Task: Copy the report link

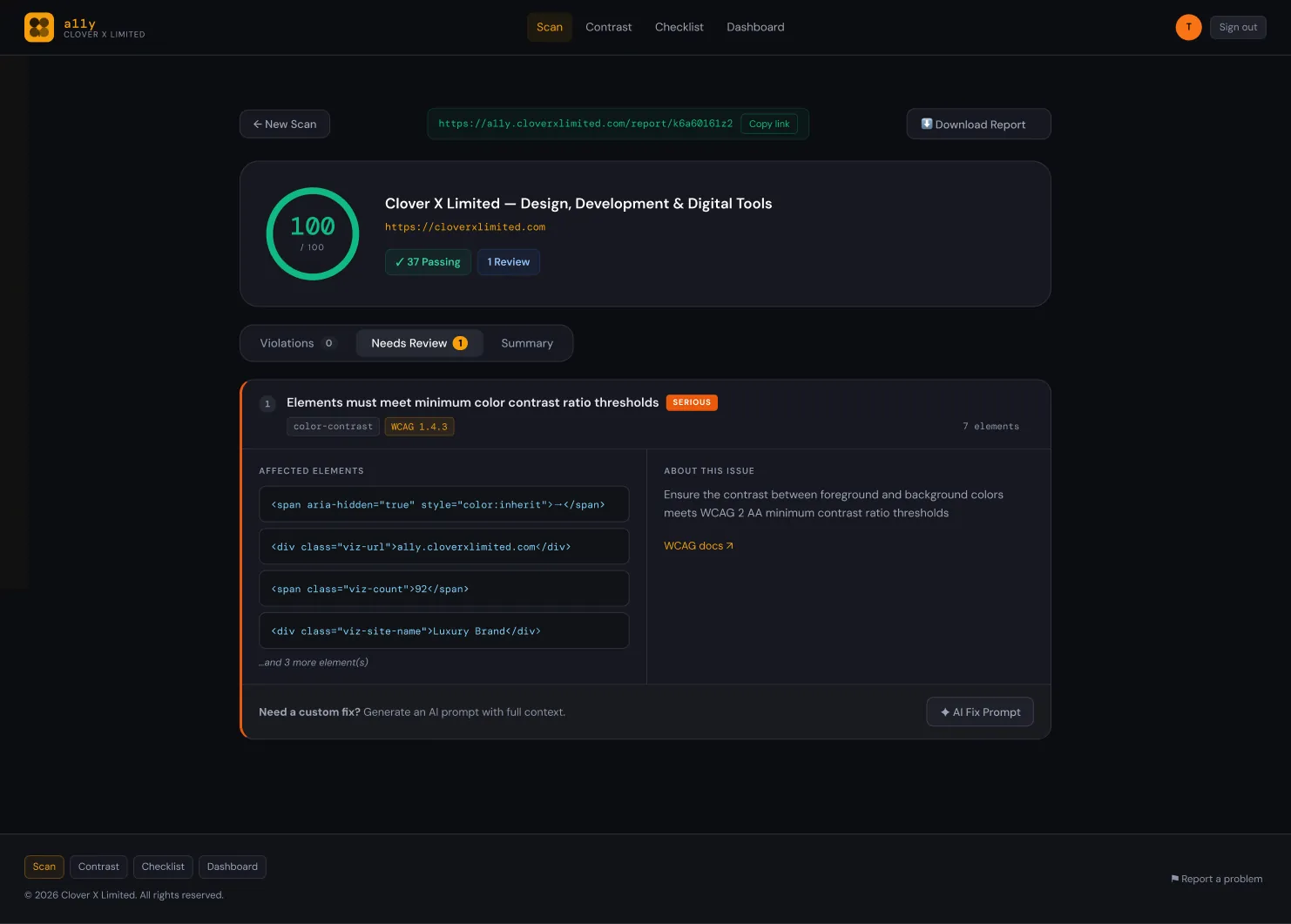Action: click(x=769, y=124)
